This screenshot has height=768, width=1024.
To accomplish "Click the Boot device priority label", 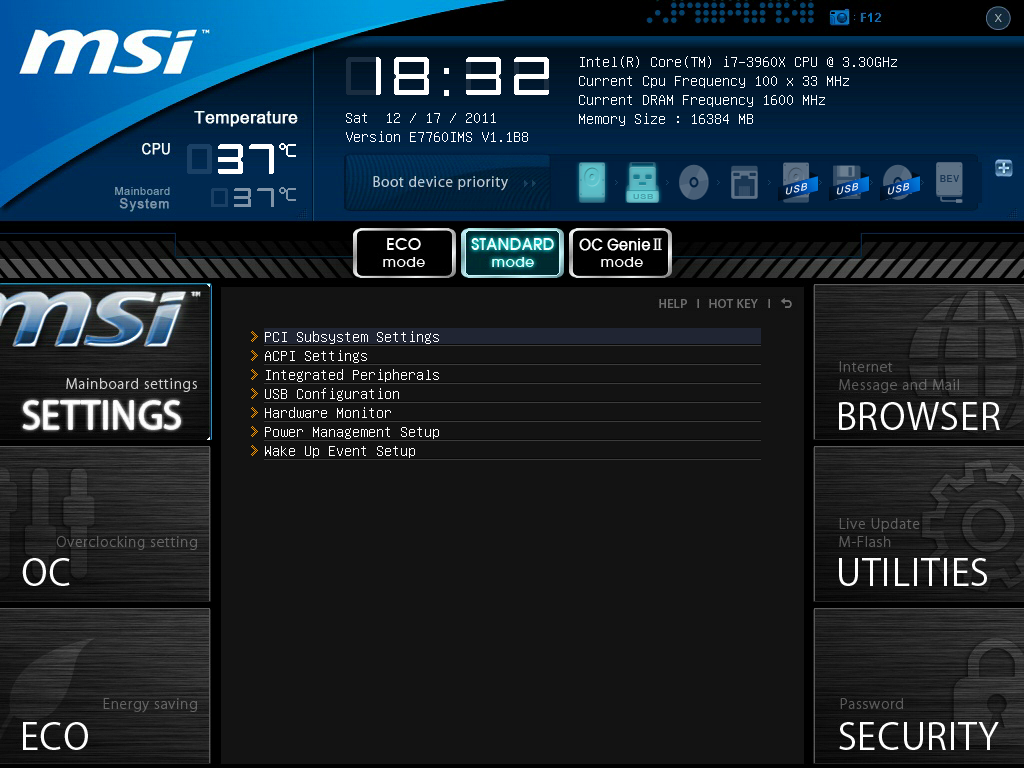I will [440, 182].
